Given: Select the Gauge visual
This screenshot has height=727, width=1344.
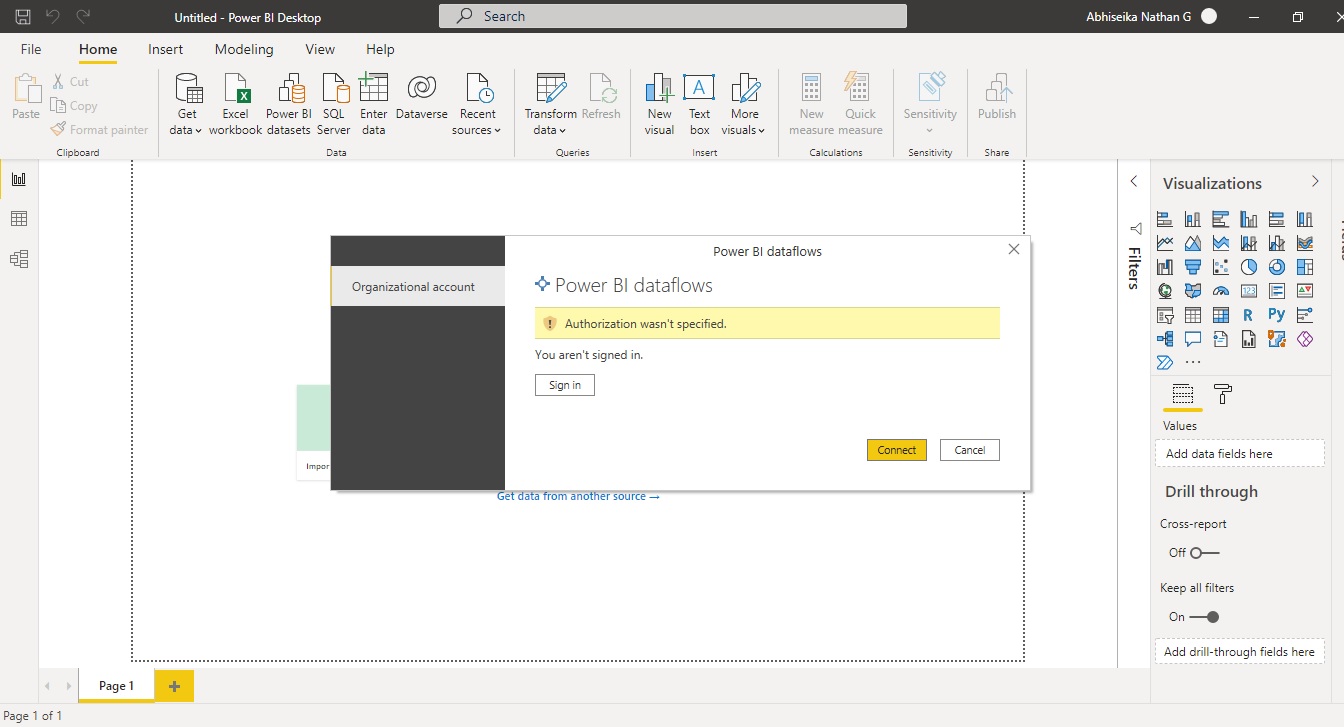Looking at the screenshot, I should click(x=1220, y=291).
